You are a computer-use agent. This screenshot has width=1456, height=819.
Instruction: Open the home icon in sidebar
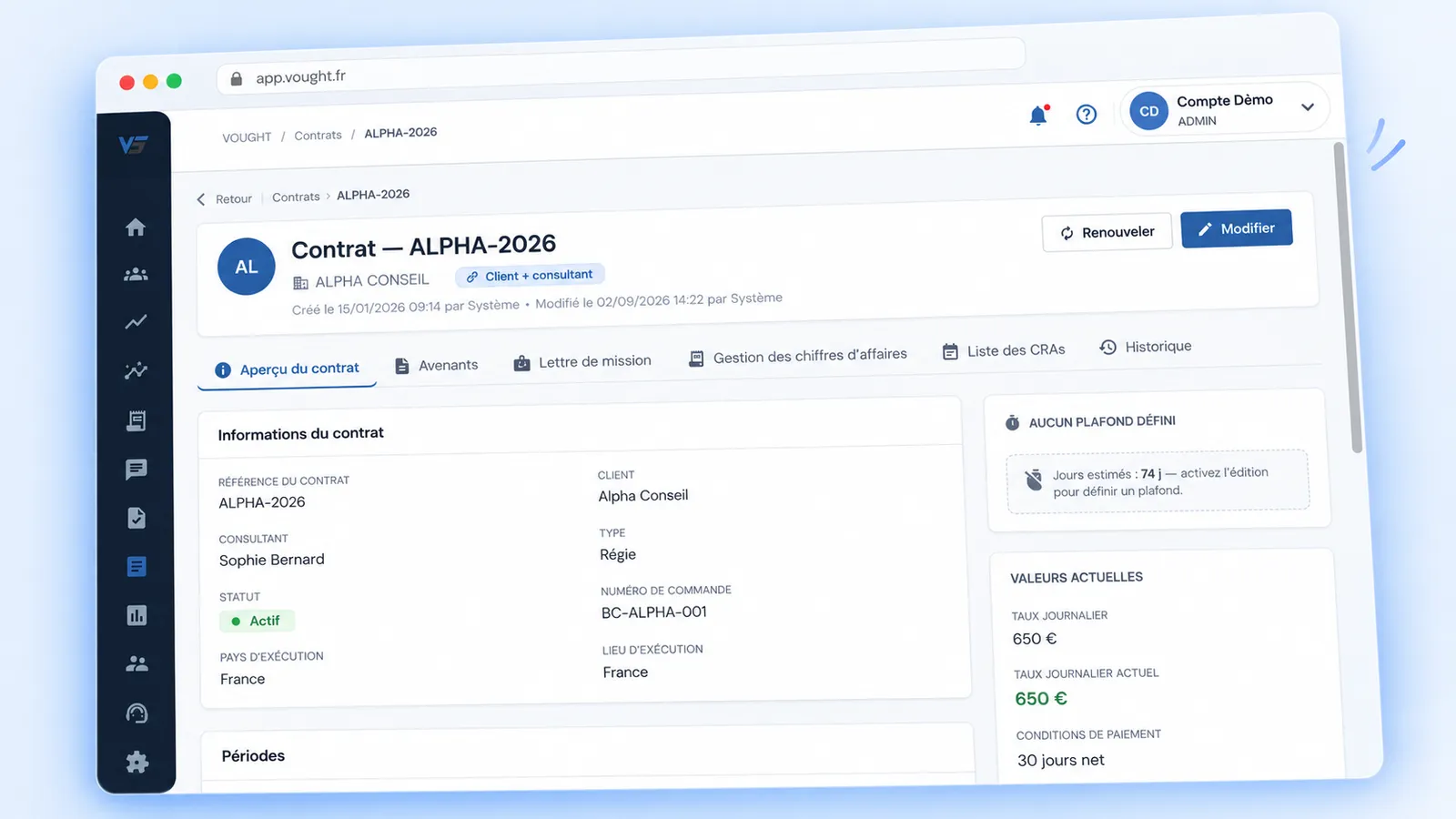[x=136, y=227]
